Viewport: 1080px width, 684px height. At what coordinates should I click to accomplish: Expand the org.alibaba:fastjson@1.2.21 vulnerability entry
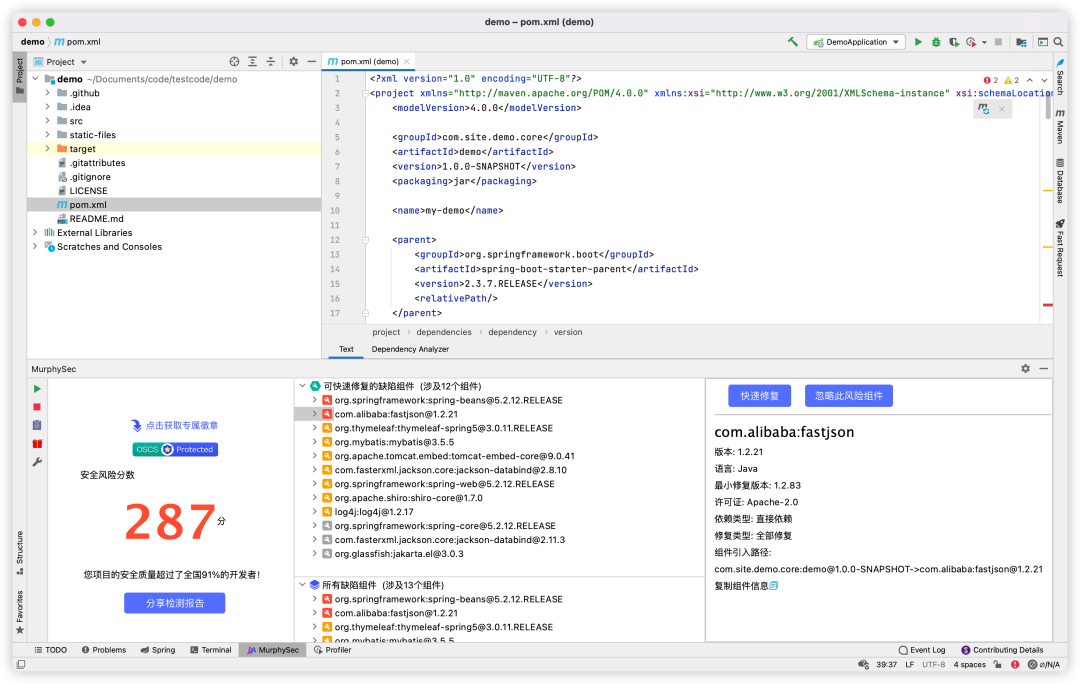click(x=312, y=413)
